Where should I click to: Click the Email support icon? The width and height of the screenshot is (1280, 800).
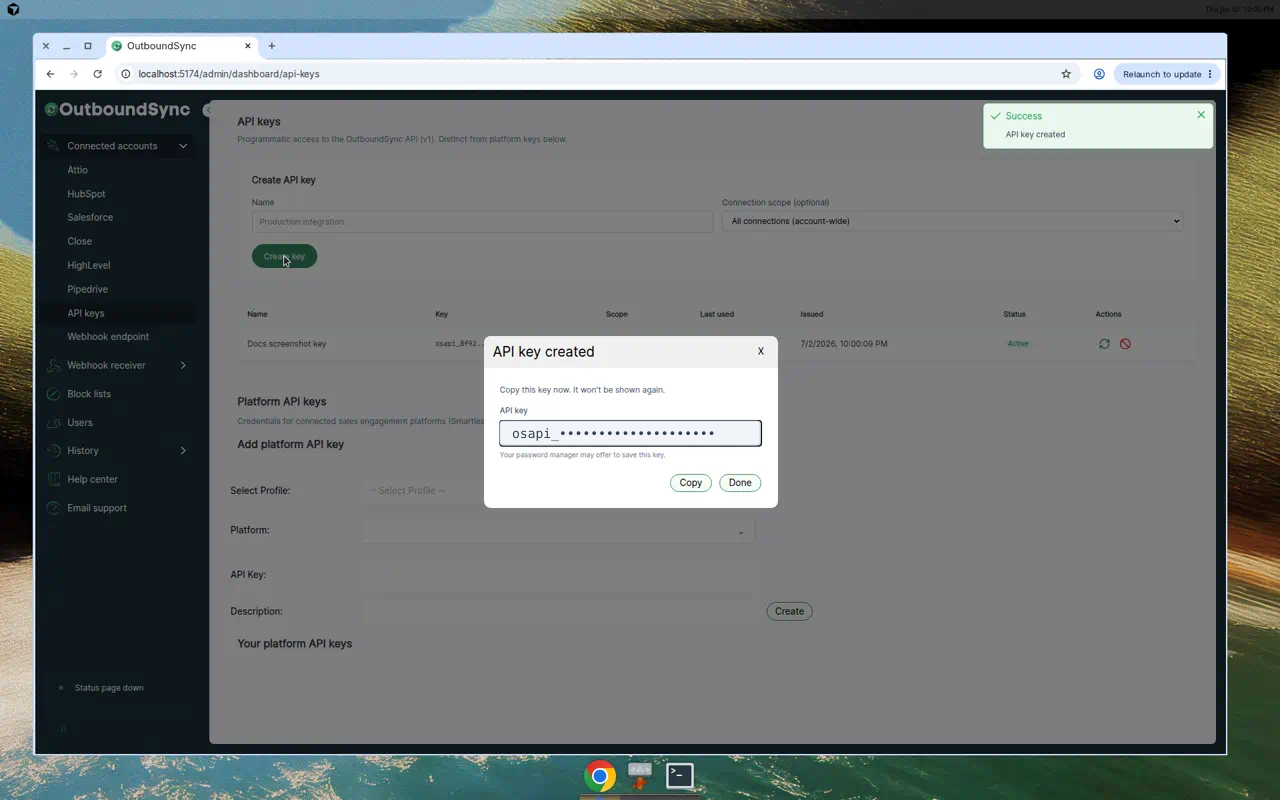(53, 508)
